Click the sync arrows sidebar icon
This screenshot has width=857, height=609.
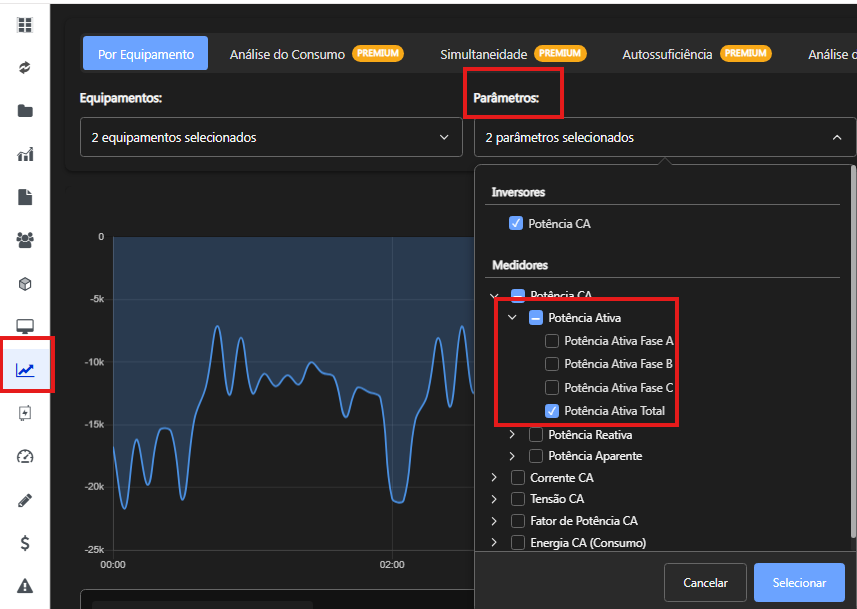point(25,68)
